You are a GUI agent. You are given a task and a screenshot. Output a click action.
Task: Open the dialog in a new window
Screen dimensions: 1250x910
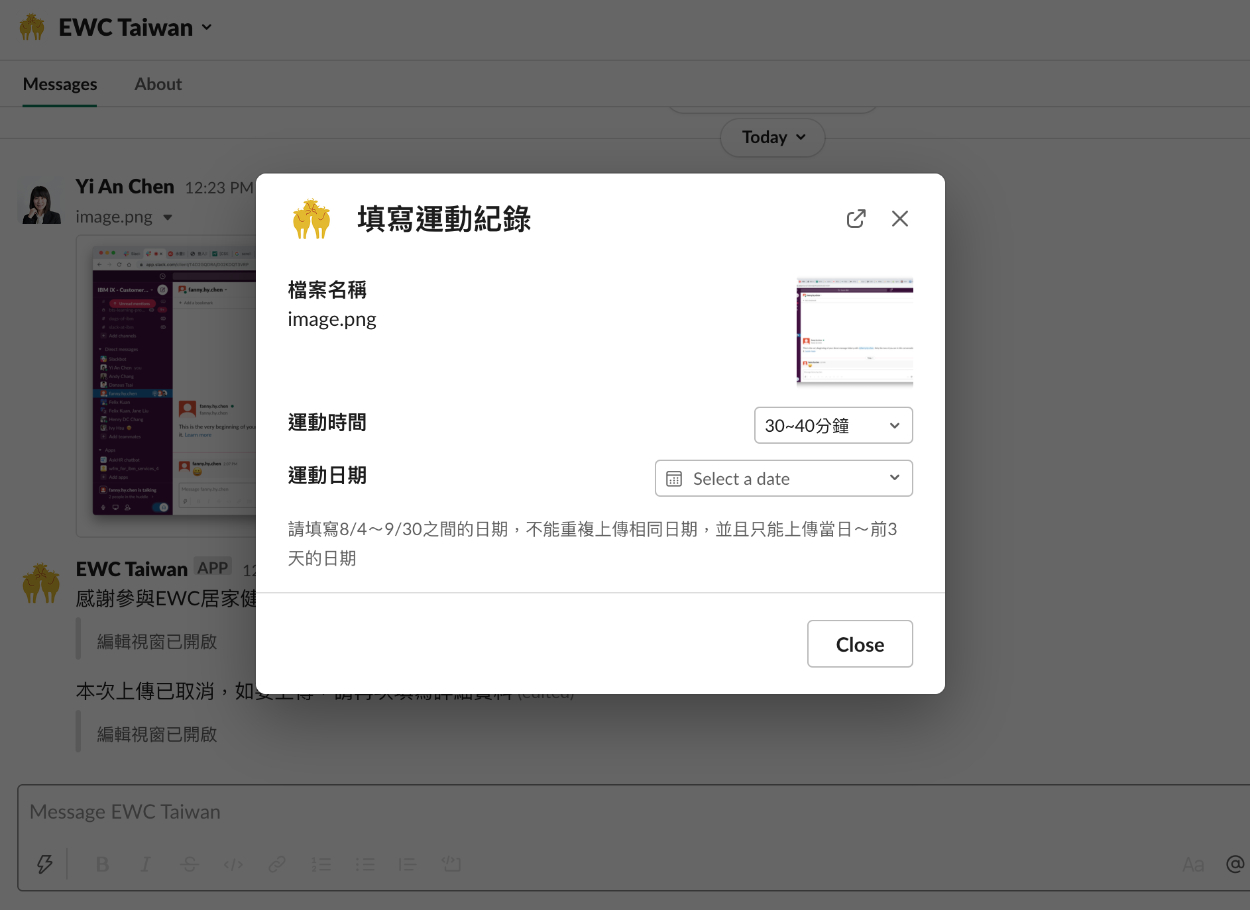(856, 219)
